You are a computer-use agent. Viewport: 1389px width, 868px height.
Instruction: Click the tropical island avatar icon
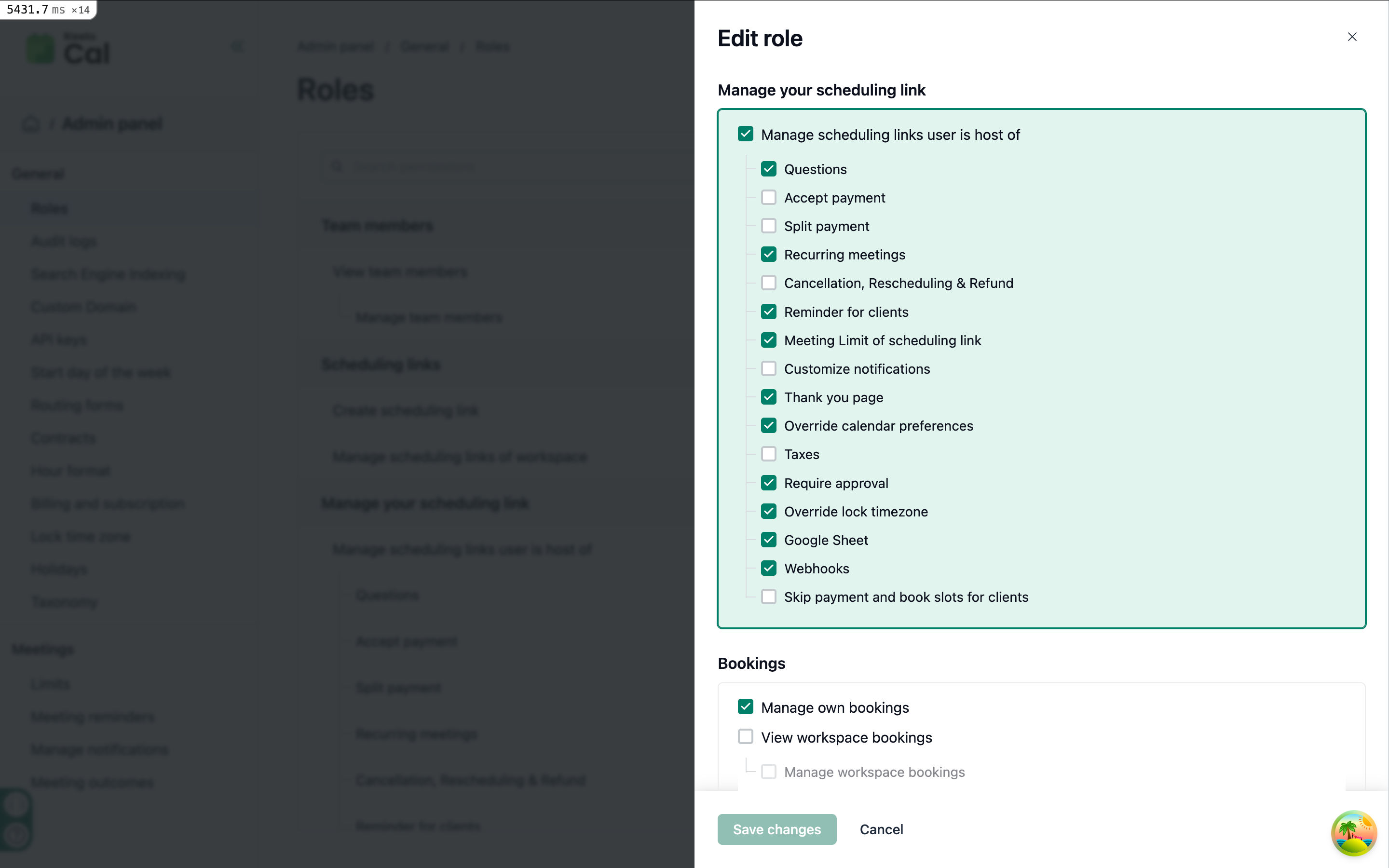click(1353, 832)
